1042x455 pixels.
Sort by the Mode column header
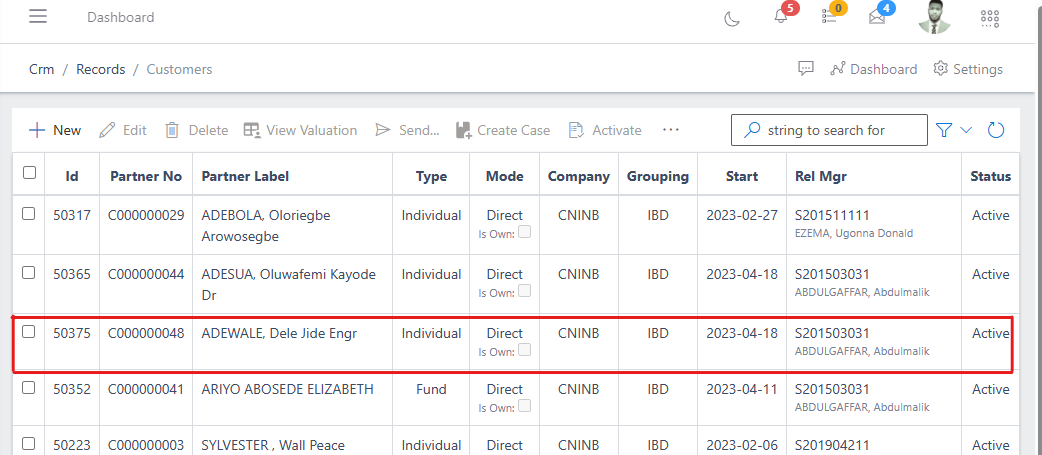pyautogui.click(x=504, y=176)
